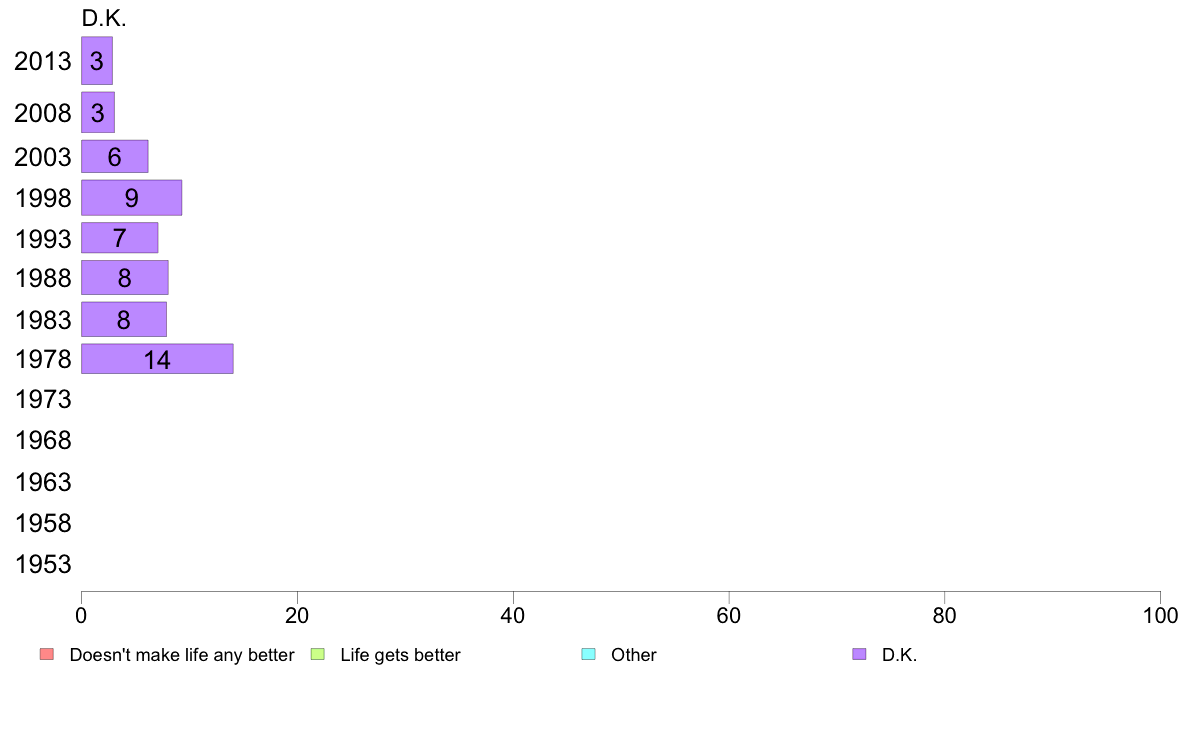Click the 'Doesn't make life any better' label
This screenshot has height=736, width=1188.
182,655
